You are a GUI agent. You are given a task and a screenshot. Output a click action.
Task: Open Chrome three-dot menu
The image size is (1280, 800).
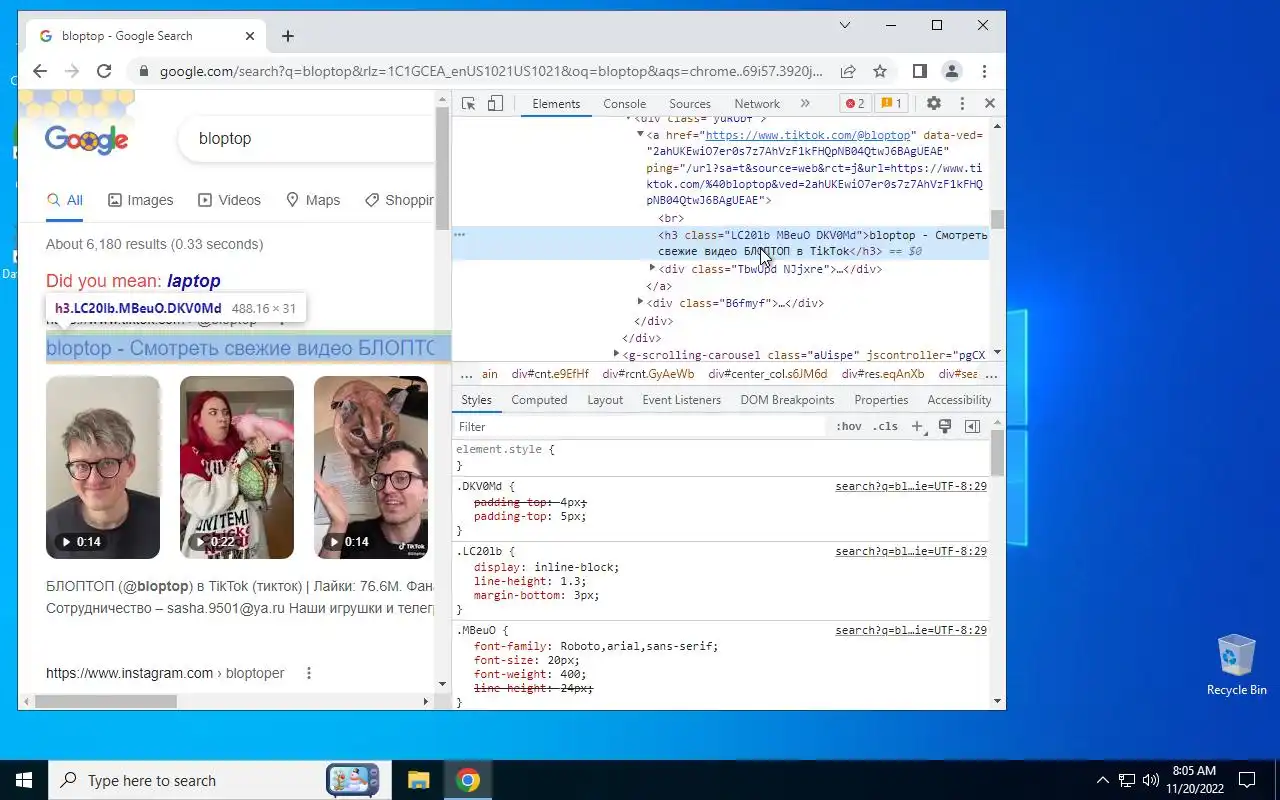click(985, 71)
